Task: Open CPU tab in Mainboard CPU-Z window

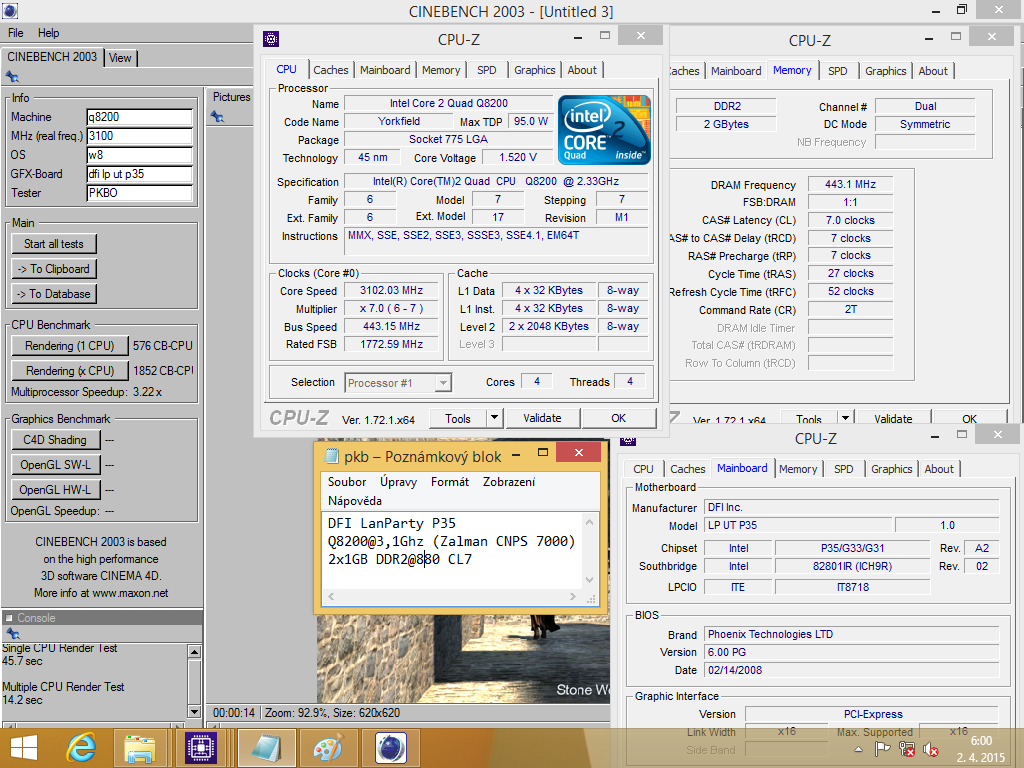Action: click(643, 469)
